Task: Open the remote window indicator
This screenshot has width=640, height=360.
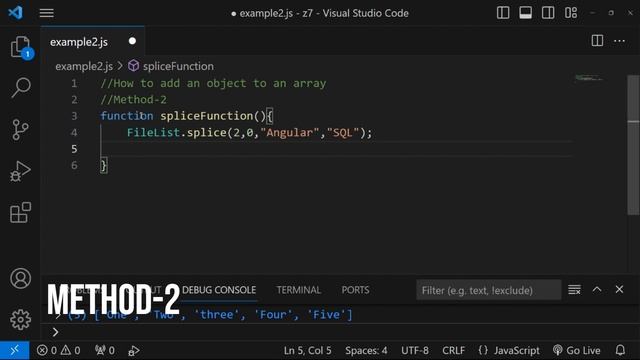Action: tap(15, 350)
